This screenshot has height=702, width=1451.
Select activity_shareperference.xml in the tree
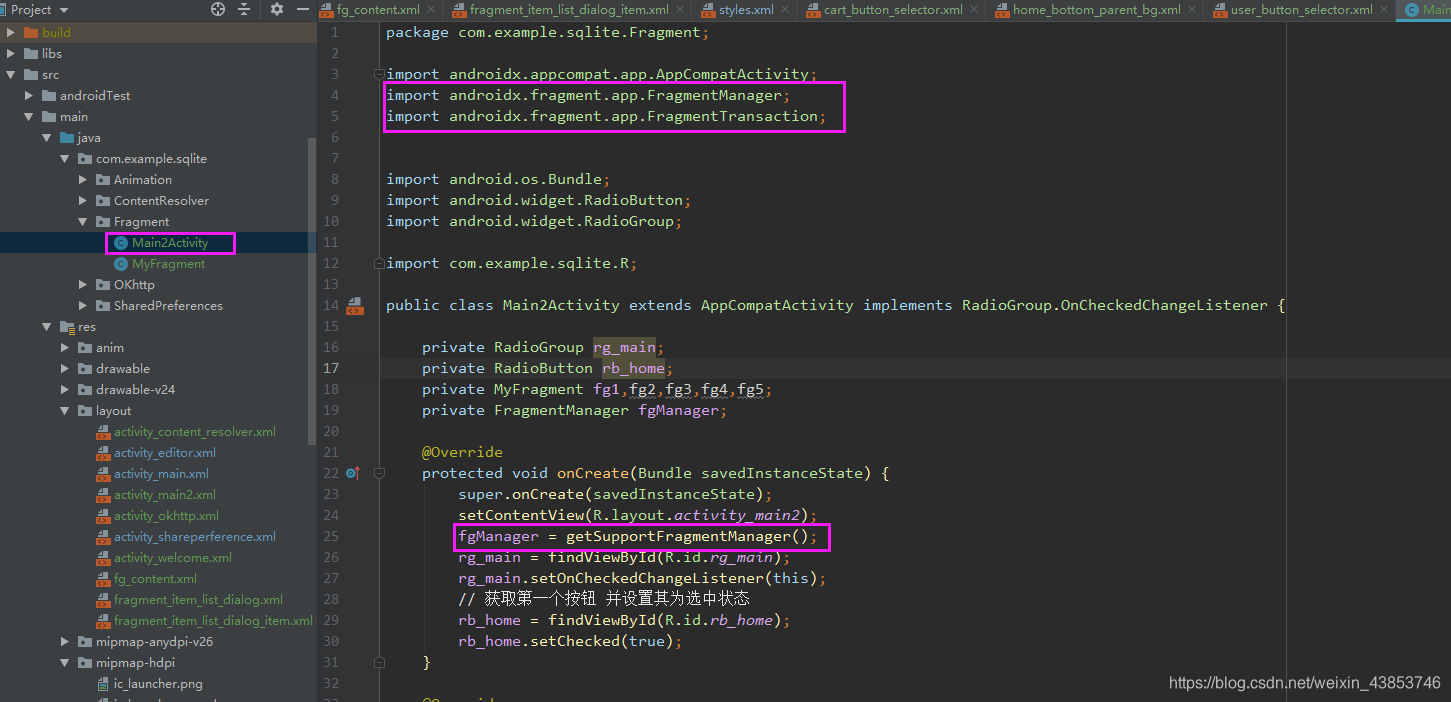[195, 537]
